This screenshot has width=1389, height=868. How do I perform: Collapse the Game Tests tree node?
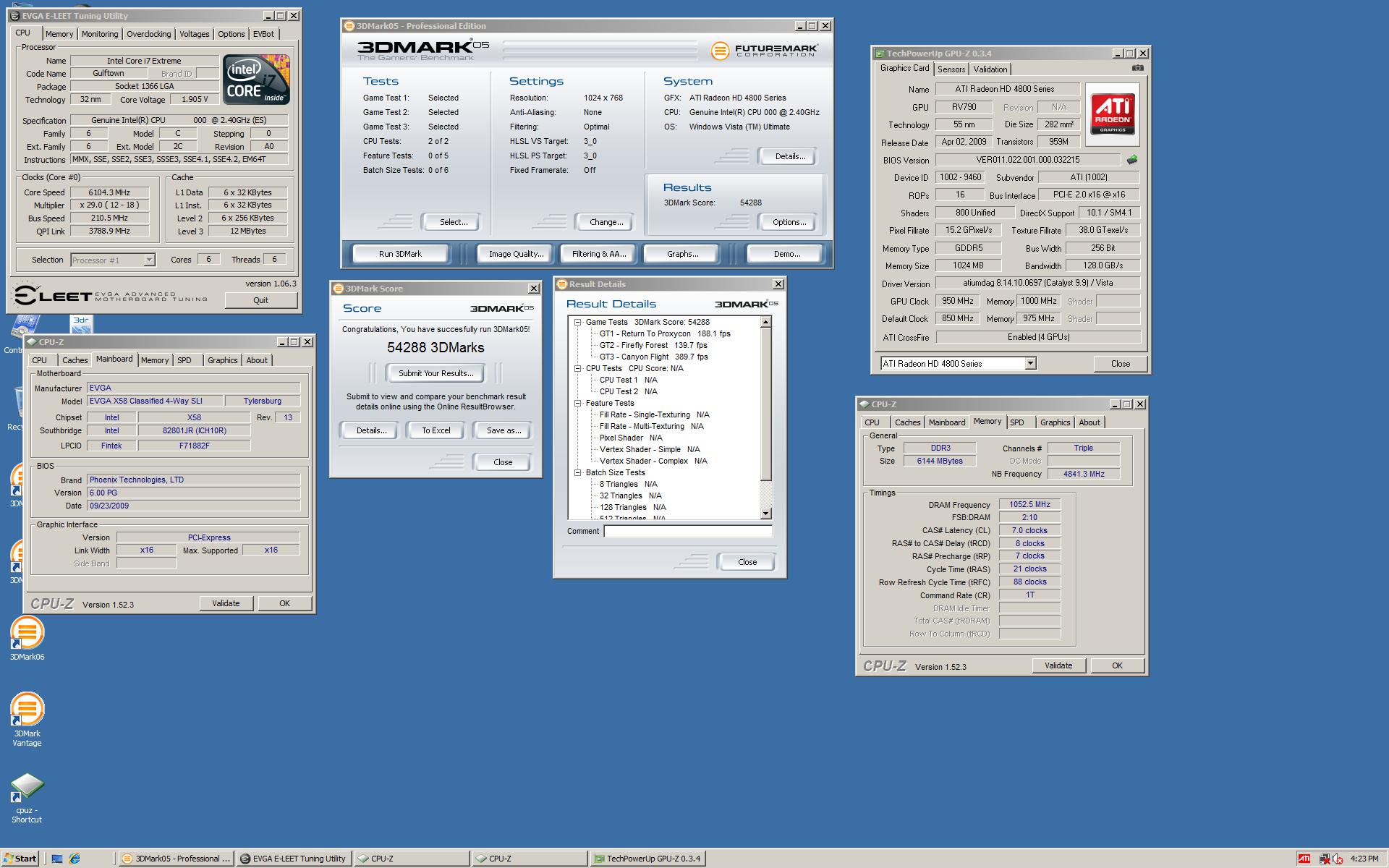[x=578, y=323]
